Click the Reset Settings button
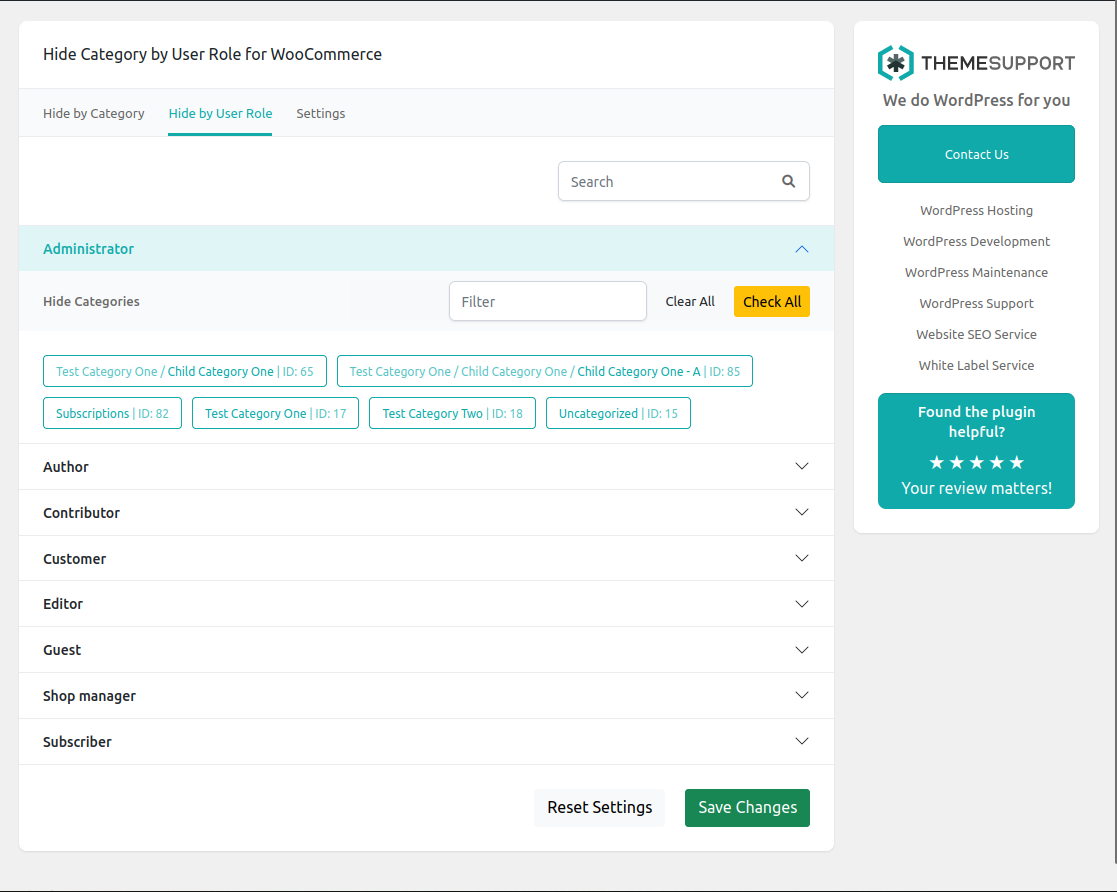The width and height of the screenshot is (1117, 892). pos(599,807)
